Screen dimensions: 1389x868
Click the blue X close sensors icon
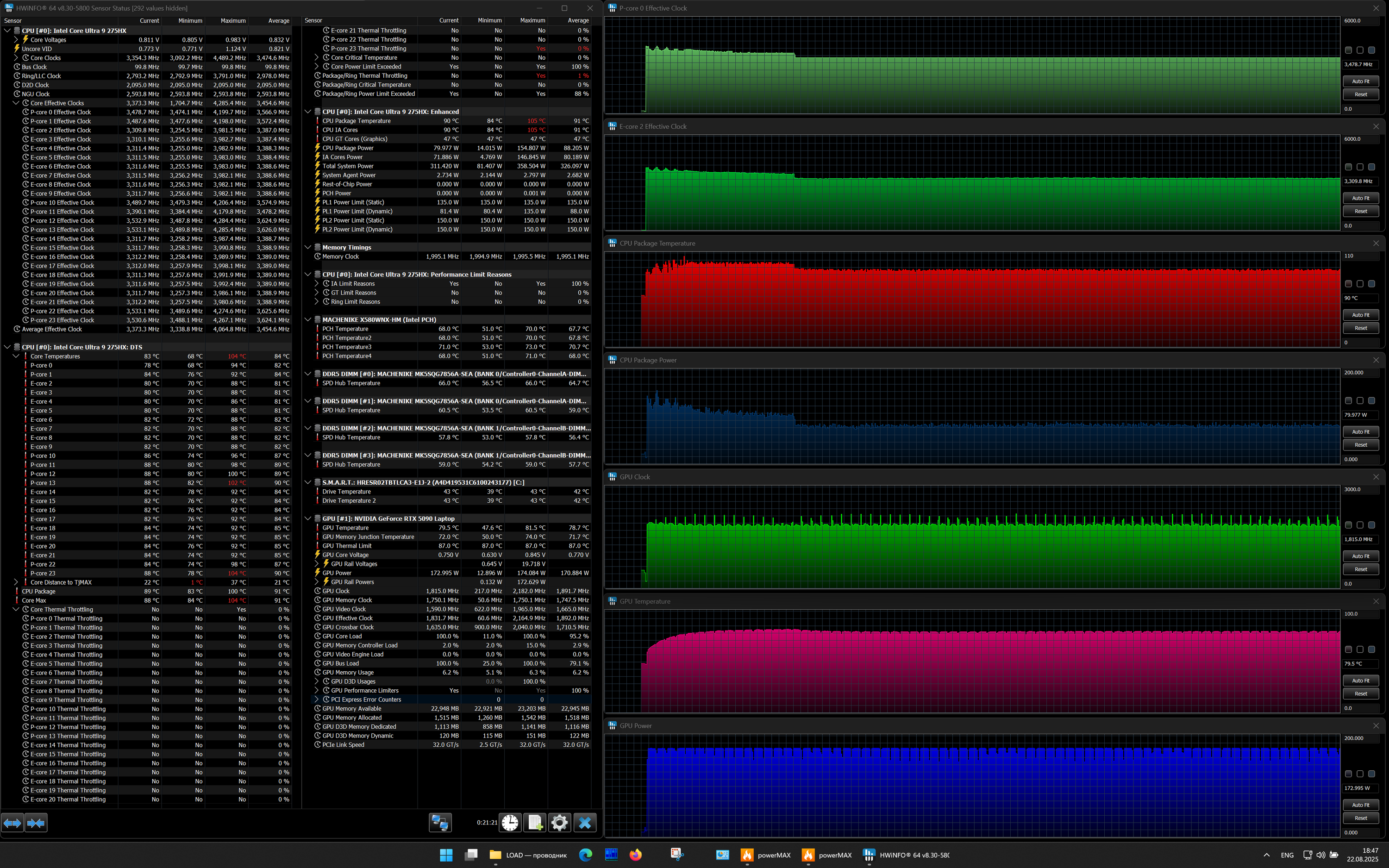585,823
